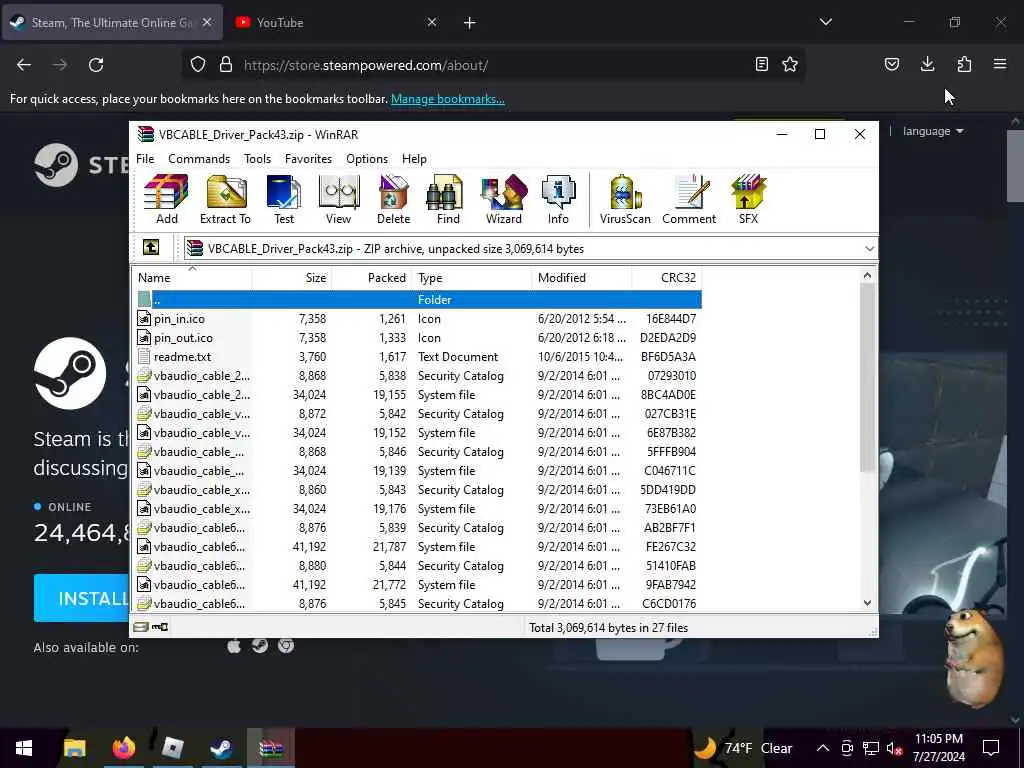
Task: Open the Comment tool
Action: tap(689, 200)
